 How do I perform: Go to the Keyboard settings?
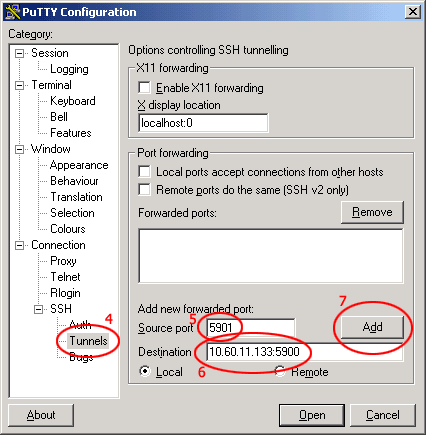pos(73,101)
